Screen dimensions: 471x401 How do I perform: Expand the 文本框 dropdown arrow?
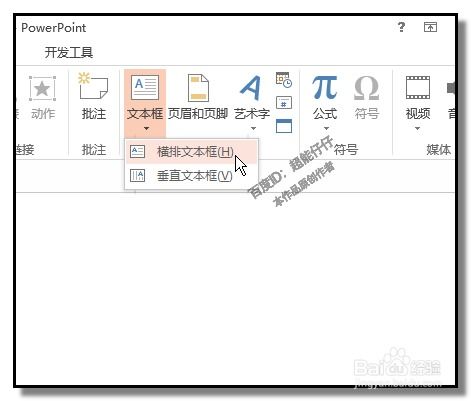[x=146, y=128]
